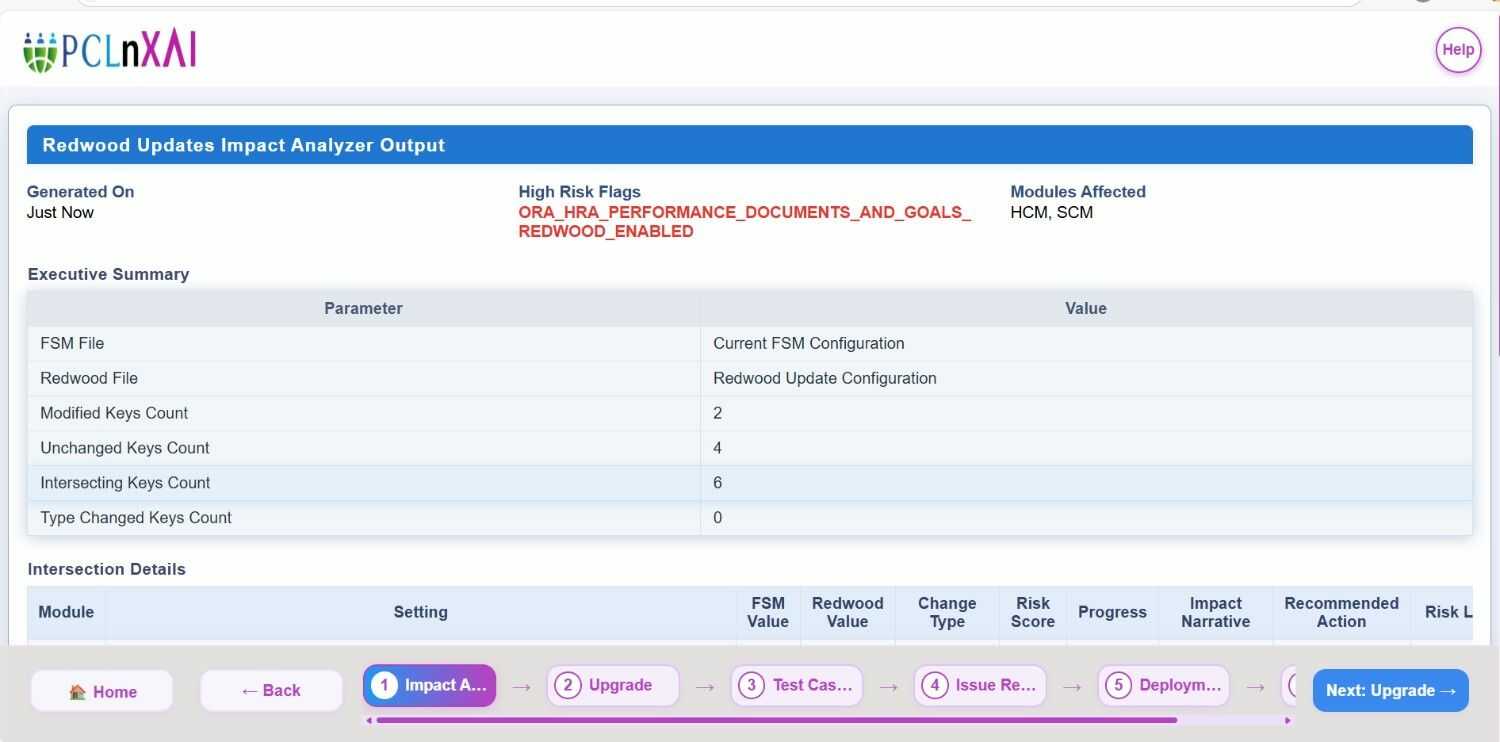Image resolution: width=1500 pixels, height=742 pixels.
Task: Click the Risk Score column header
Action: [1032, 612]
